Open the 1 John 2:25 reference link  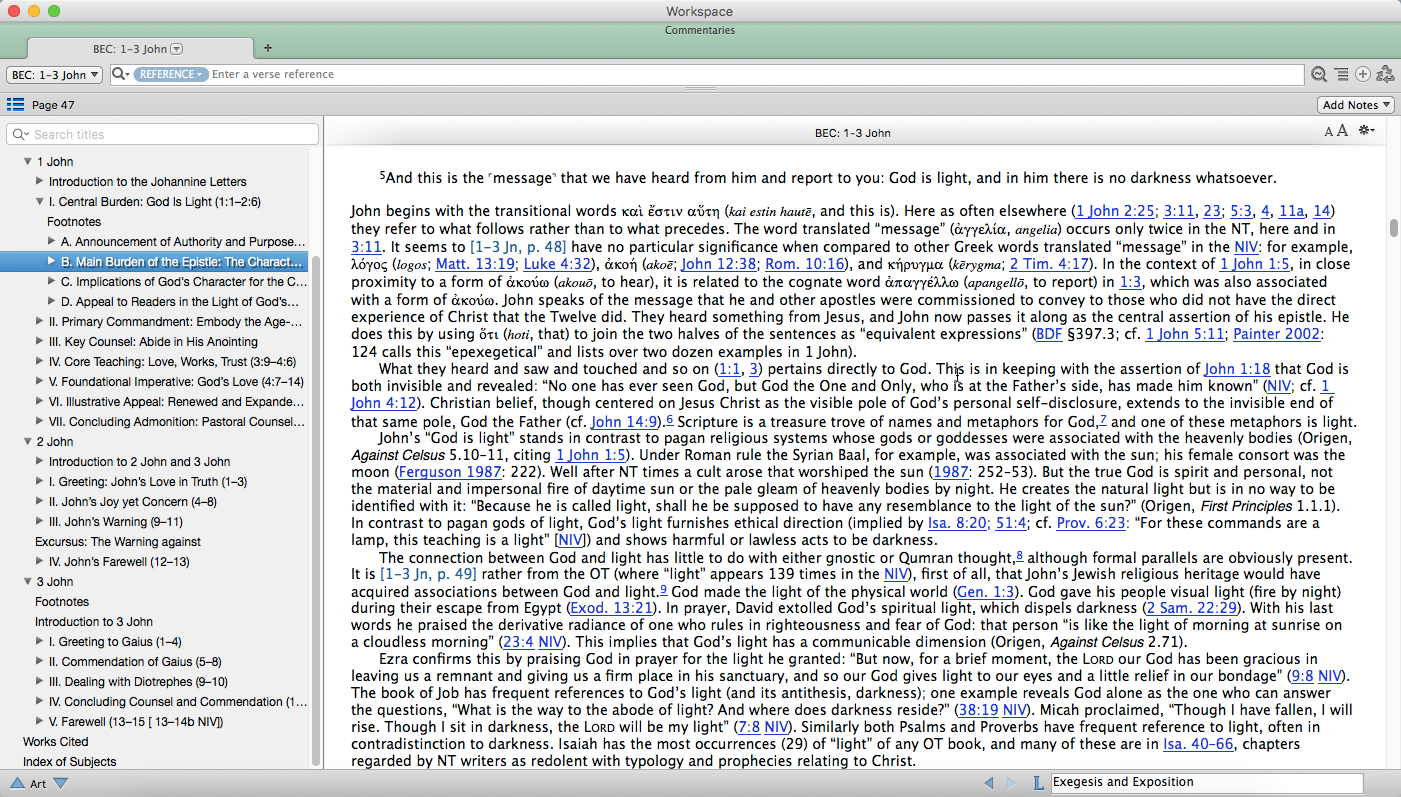(1115, 211)
